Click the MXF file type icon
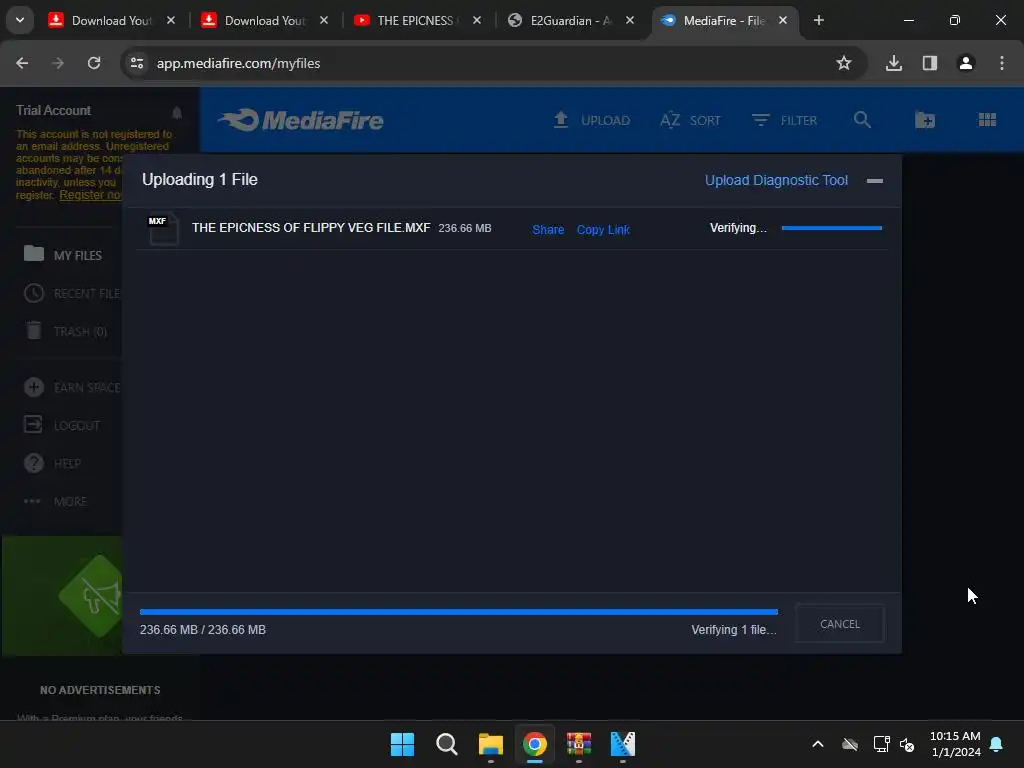This screenshot has width=1024, height=768. 163,229
